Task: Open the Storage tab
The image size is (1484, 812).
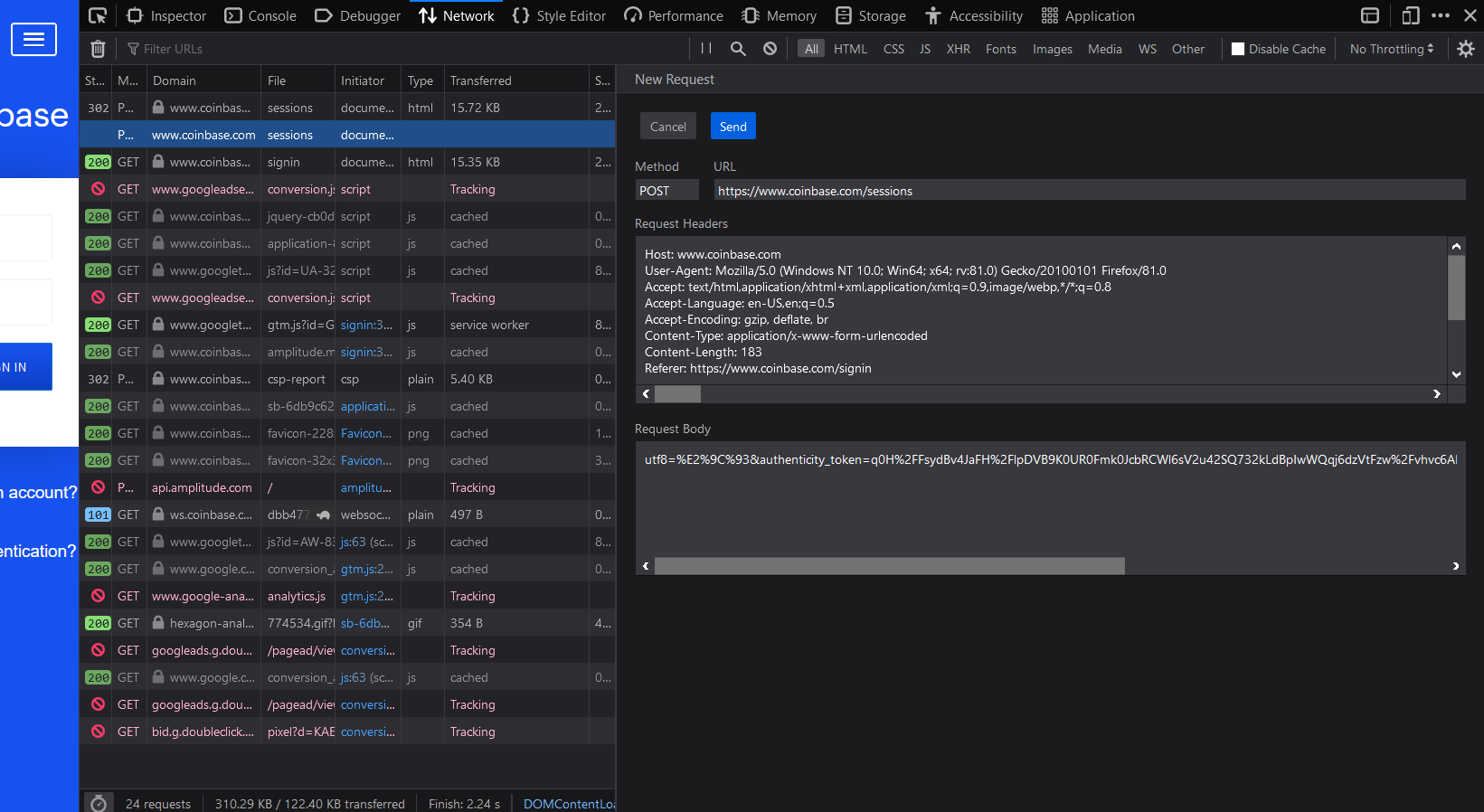Action: [x=871, y=15]
